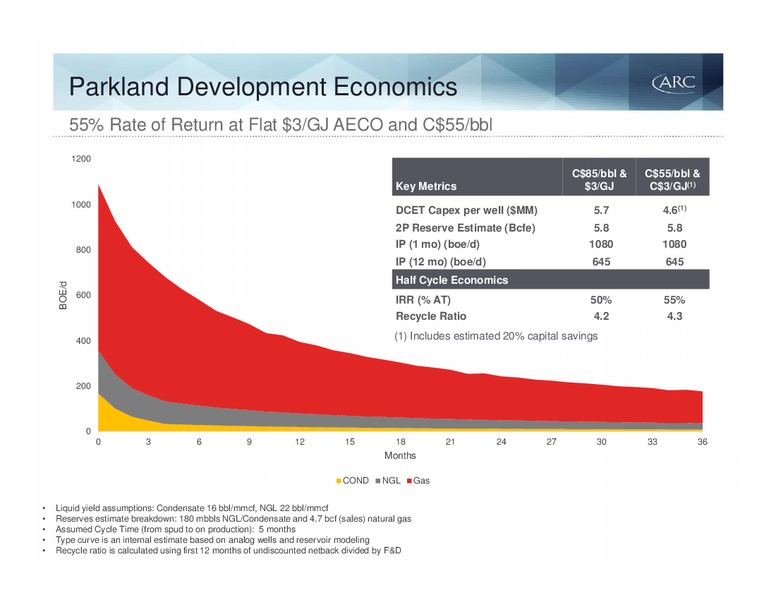Select the 'IP (1 mo) (boe/d)' row label
This screenshot has width=776, height=600.
[437, 244]
